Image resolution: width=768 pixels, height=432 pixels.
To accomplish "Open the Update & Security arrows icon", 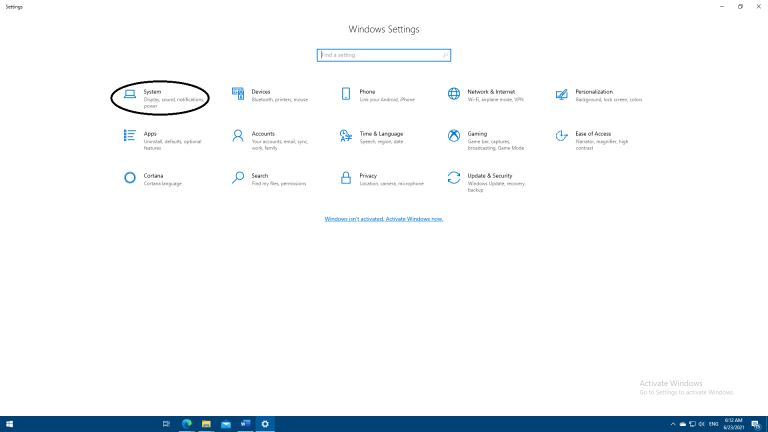I will [454, 177].
